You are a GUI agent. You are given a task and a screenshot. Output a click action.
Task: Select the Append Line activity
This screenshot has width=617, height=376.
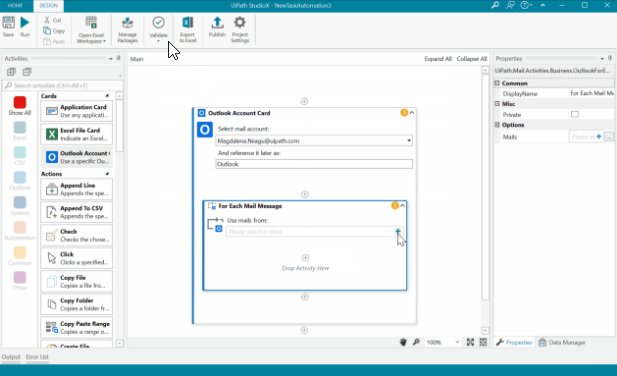coord(77,189)
